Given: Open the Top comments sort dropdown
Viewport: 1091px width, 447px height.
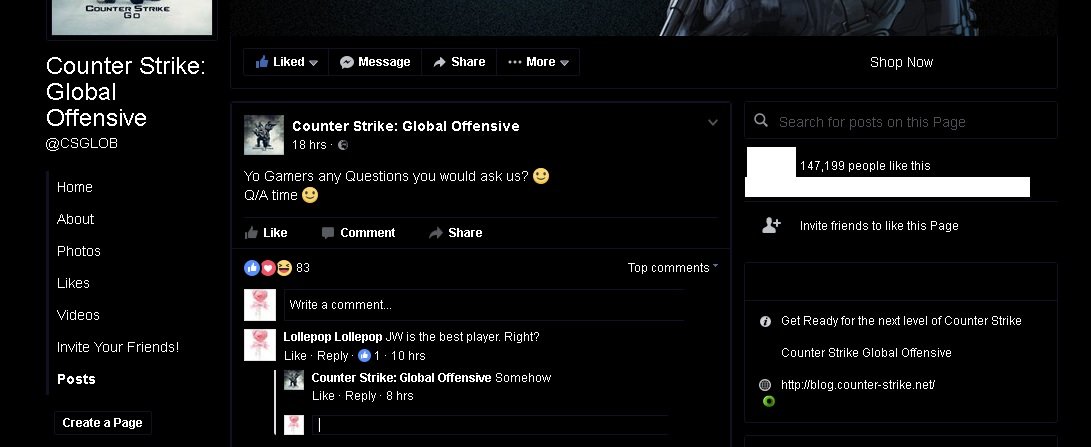Looking at the screenshot, I should (672, 267).
